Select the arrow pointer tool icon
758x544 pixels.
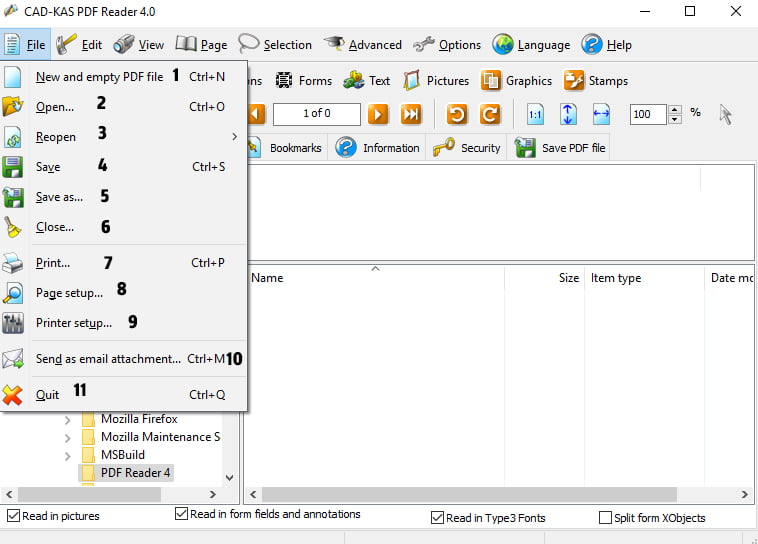(x=725, y=115)
